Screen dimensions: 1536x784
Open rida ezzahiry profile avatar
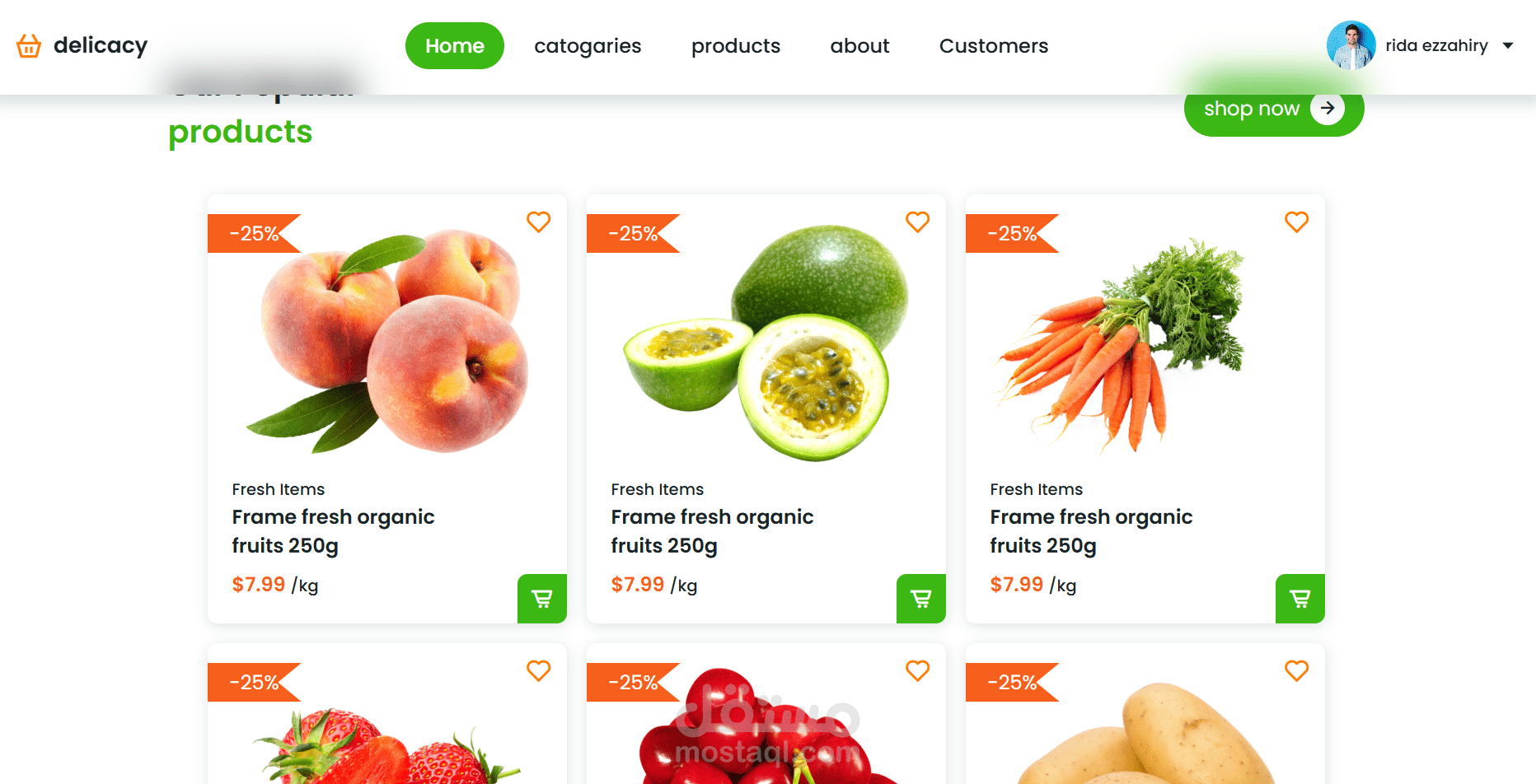point(1351,45)
